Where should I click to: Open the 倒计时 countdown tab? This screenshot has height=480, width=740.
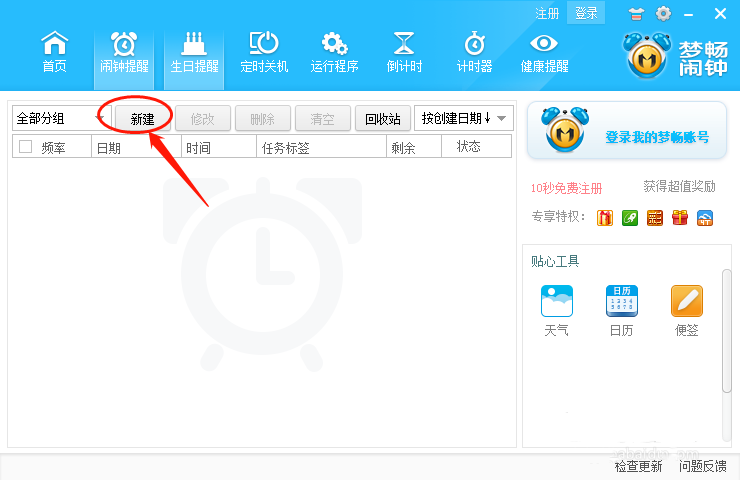pos(404,52)
